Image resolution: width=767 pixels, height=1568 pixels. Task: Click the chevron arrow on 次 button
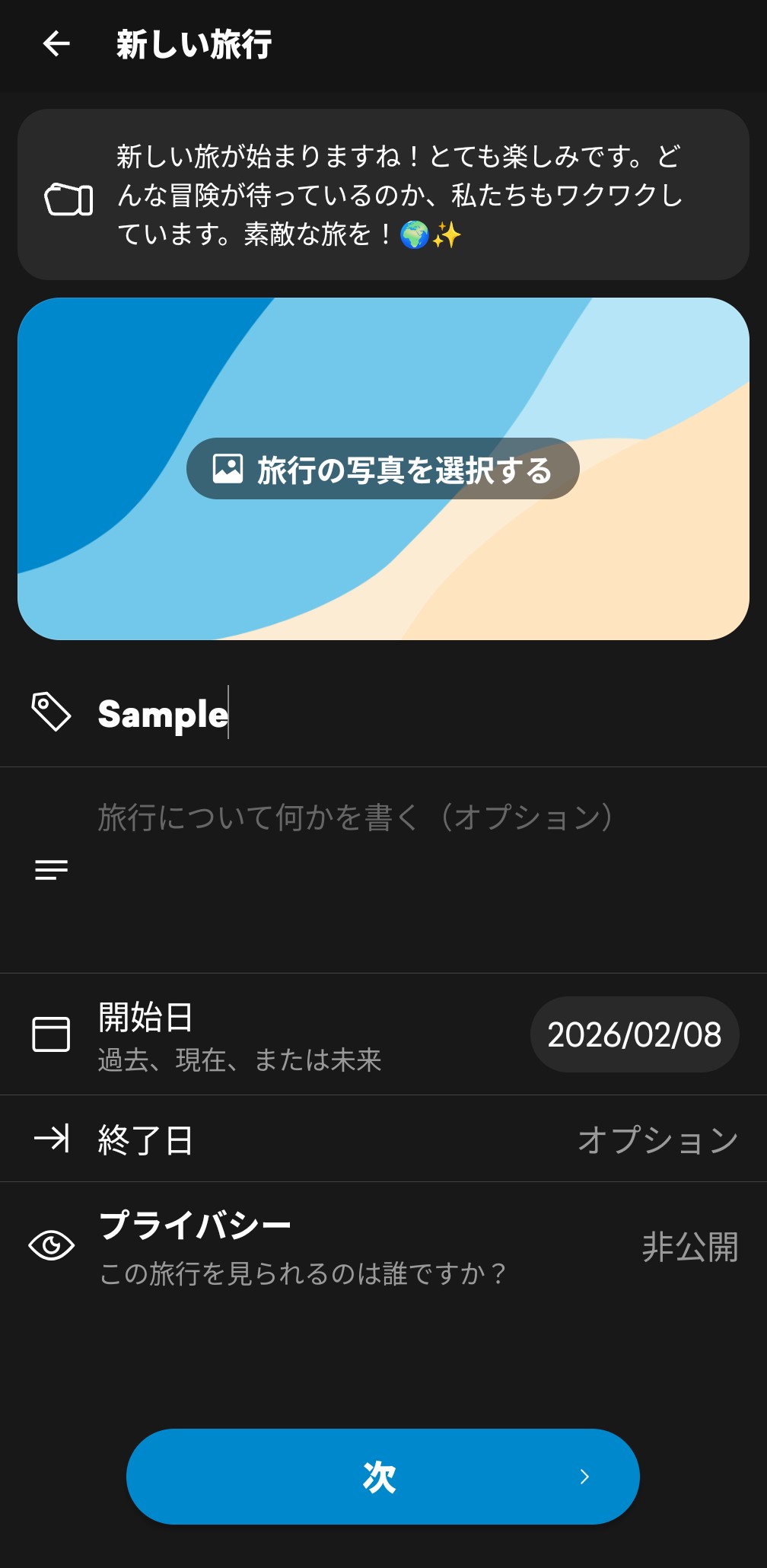584,1477
